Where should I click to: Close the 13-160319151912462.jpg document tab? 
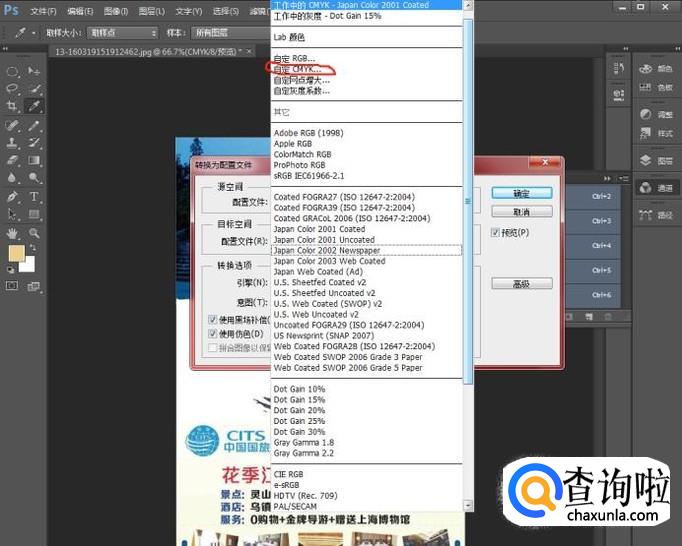coord(249,51)
